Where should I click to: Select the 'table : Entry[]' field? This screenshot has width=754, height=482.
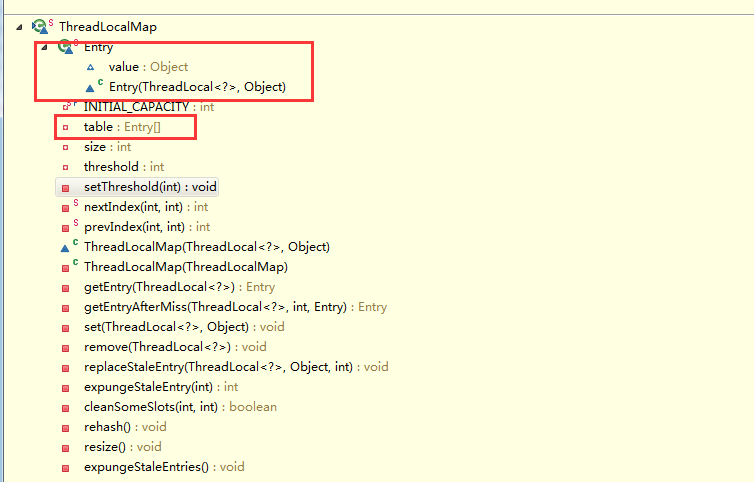pos(122,127)
